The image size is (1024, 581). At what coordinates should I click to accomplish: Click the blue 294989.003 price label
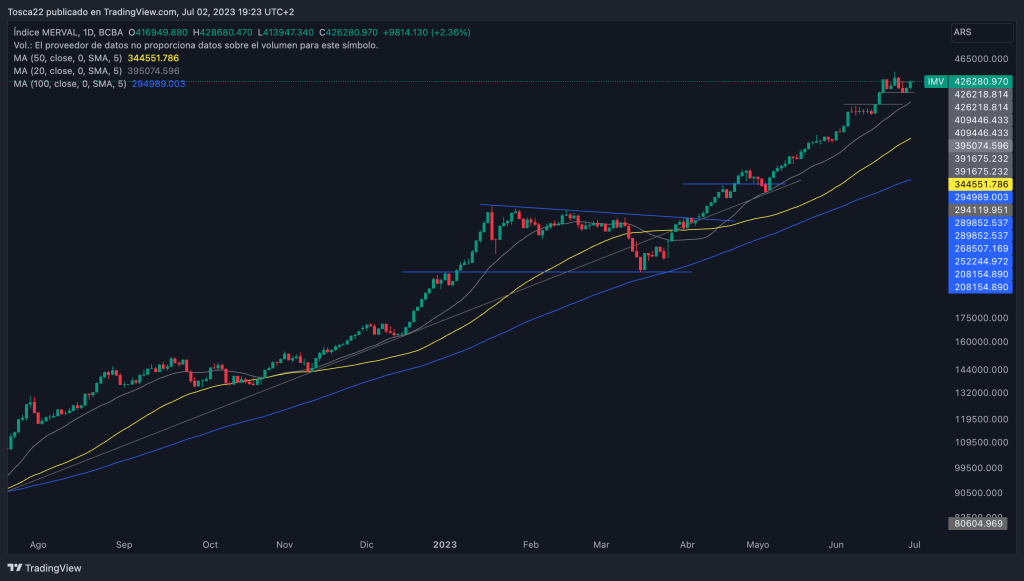point(980,198)
